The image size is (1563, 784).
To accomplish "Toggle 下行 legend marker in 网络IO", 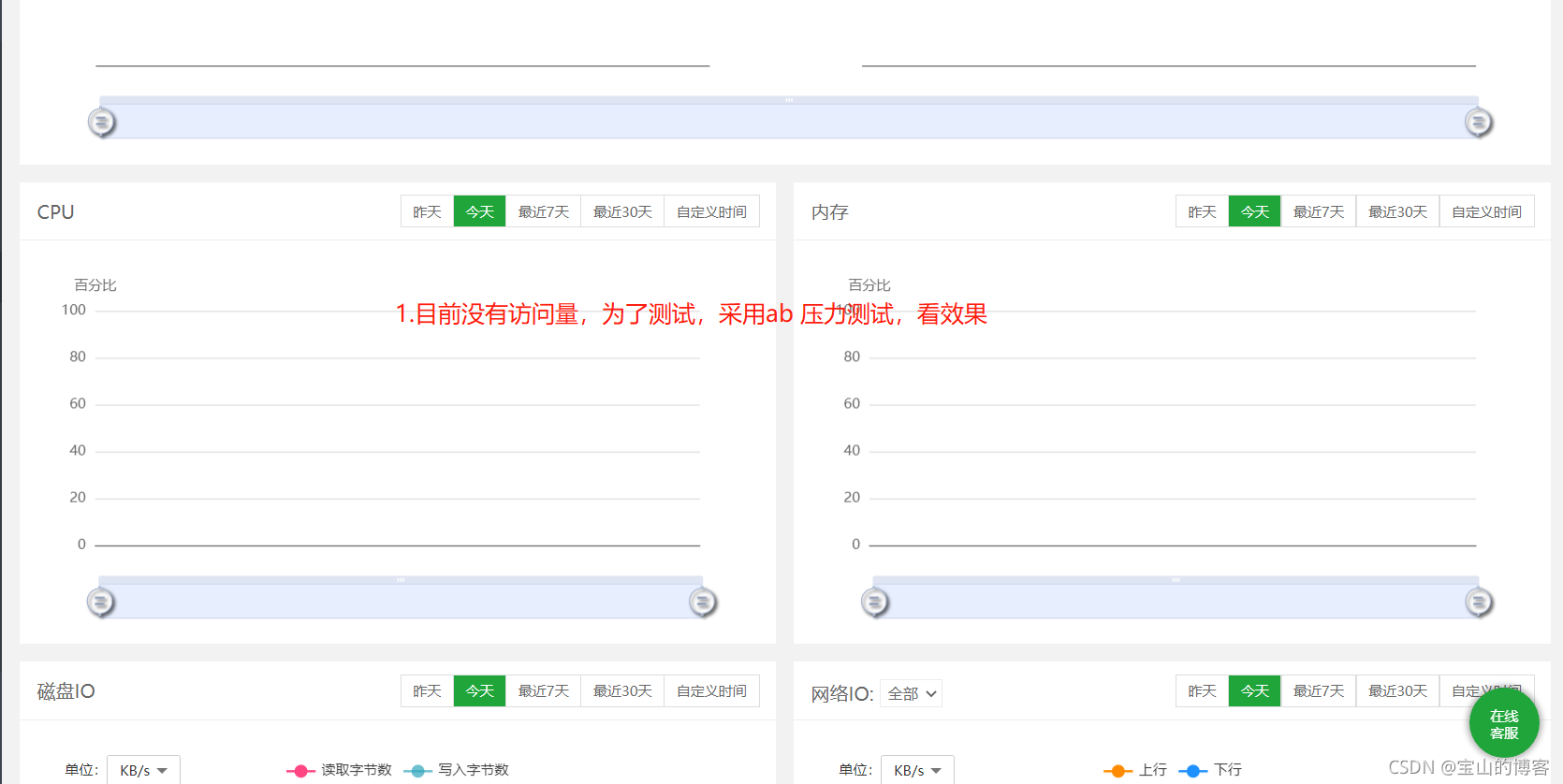I will tap(1192, 771).
